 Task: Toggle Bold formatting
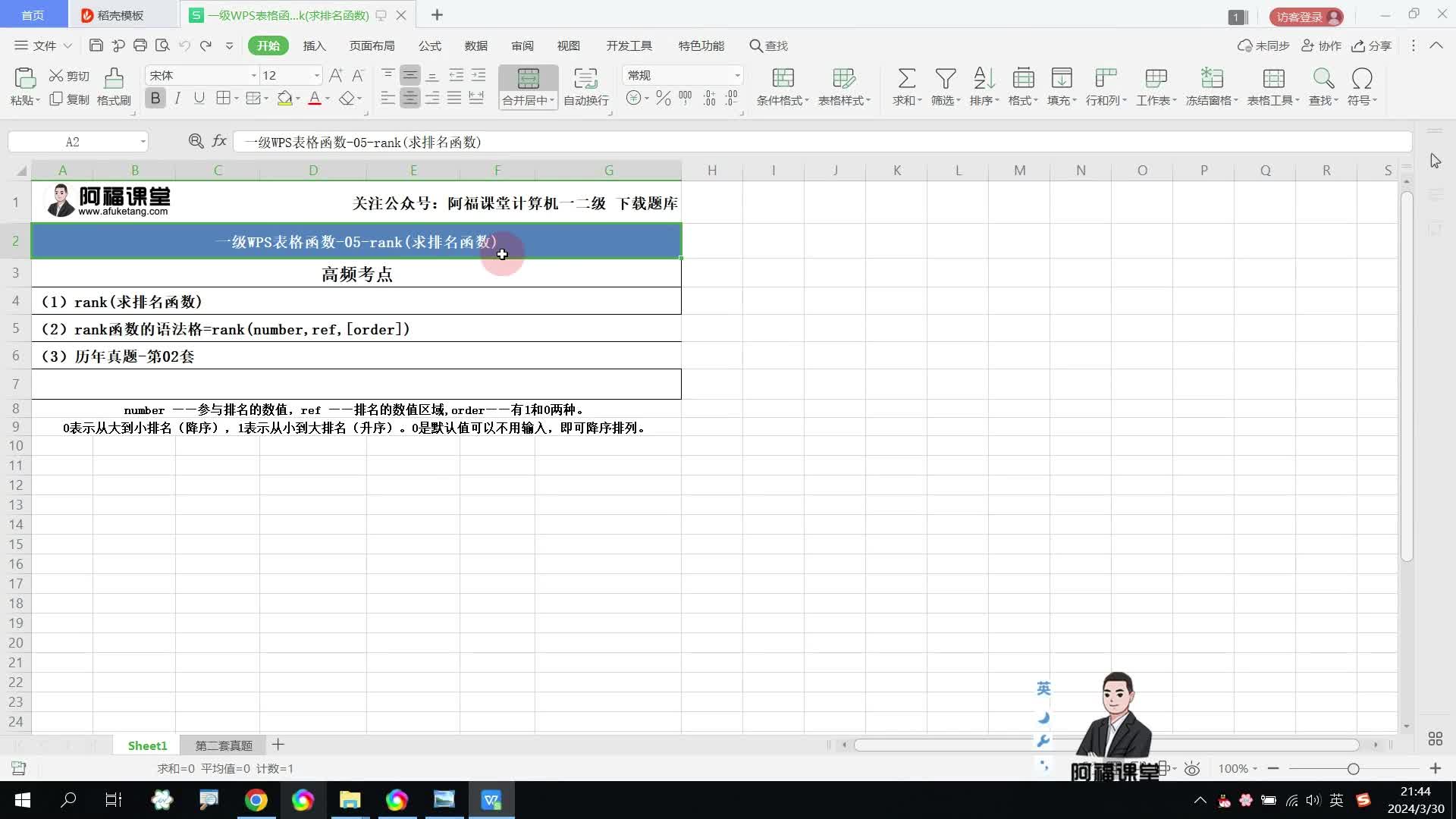point(155,99)
